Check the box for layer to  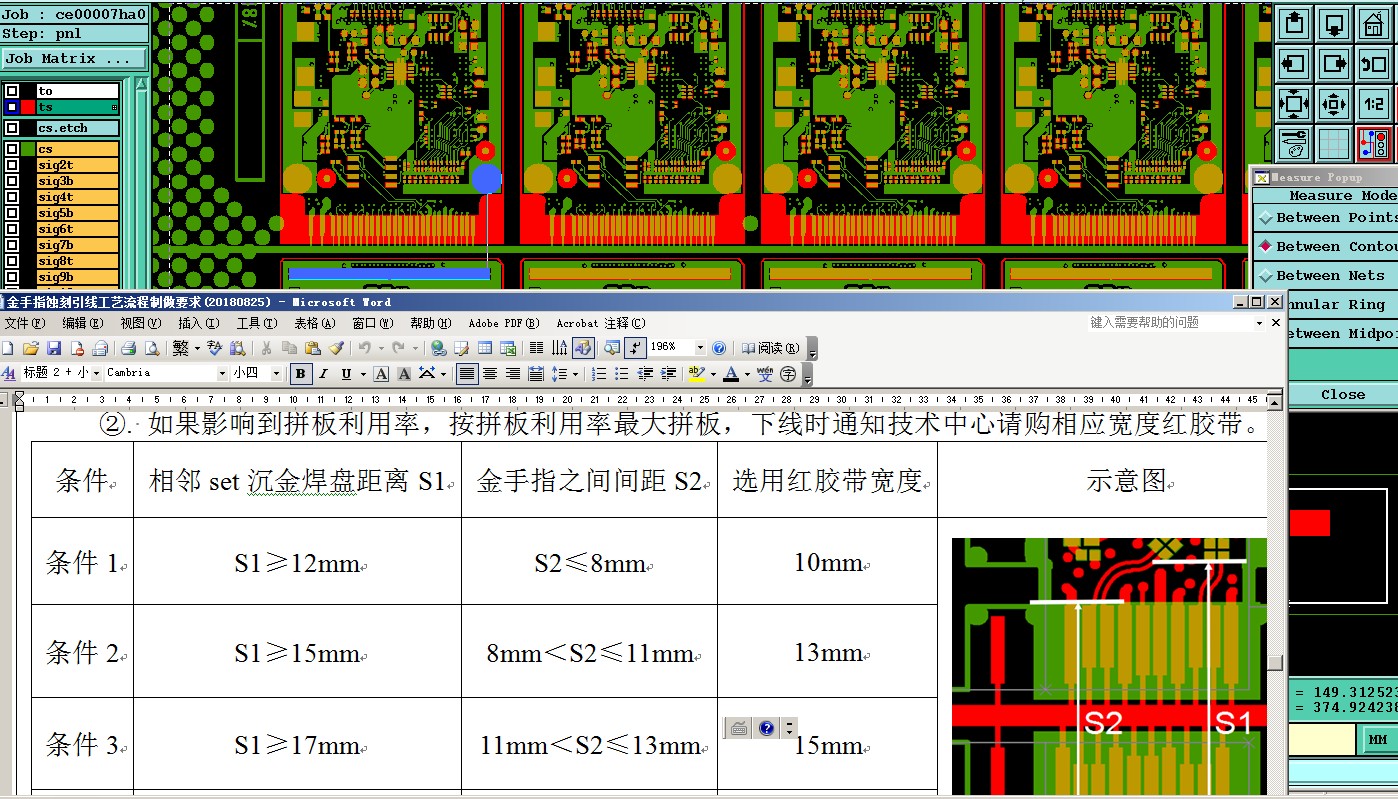pos(12,91)
